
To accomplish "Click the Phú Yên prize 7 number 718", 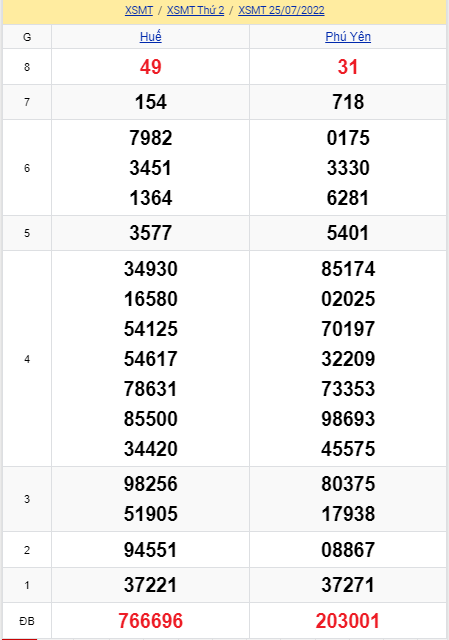I will (x=348, y=102).
